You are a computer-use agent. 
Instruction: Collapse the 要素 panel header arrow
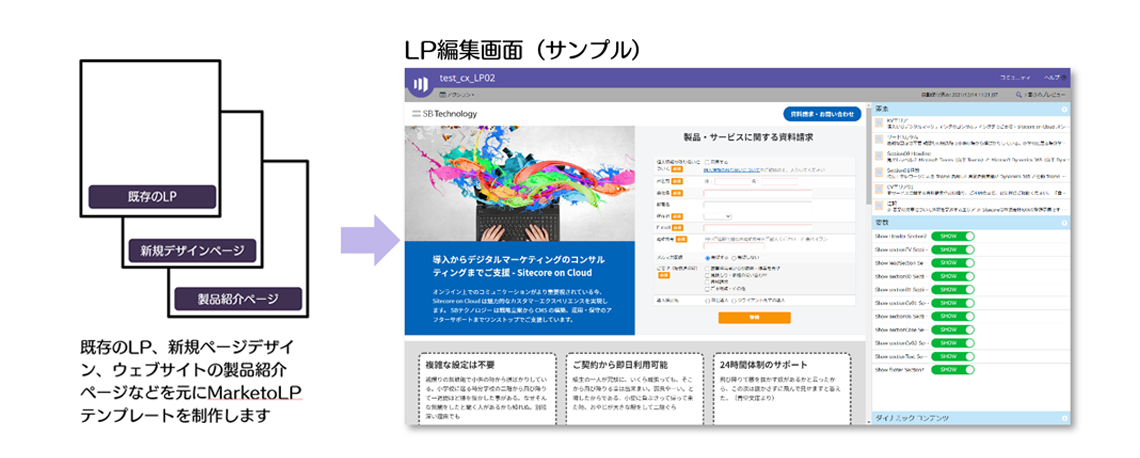coord(1064,110)
